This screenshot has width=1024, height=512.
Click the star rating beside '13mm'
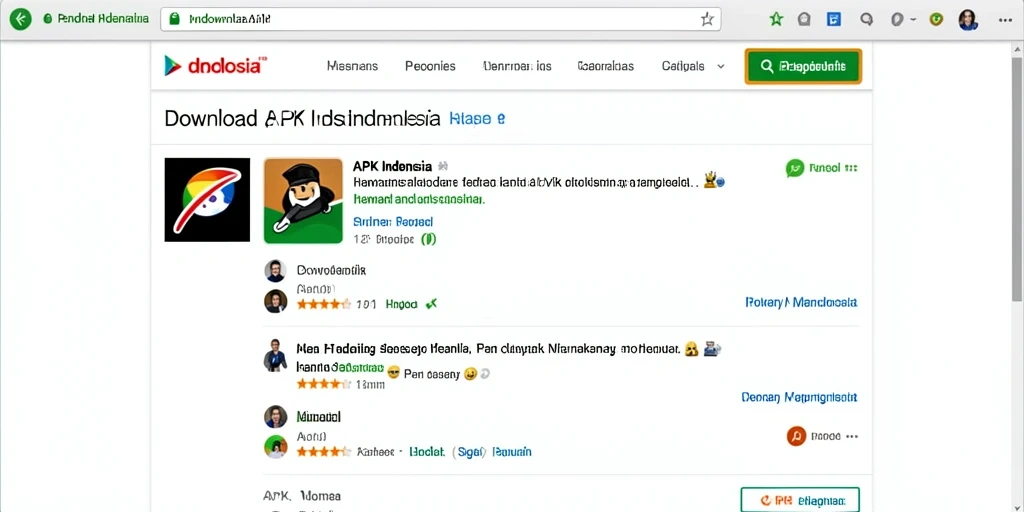[323, 383]
